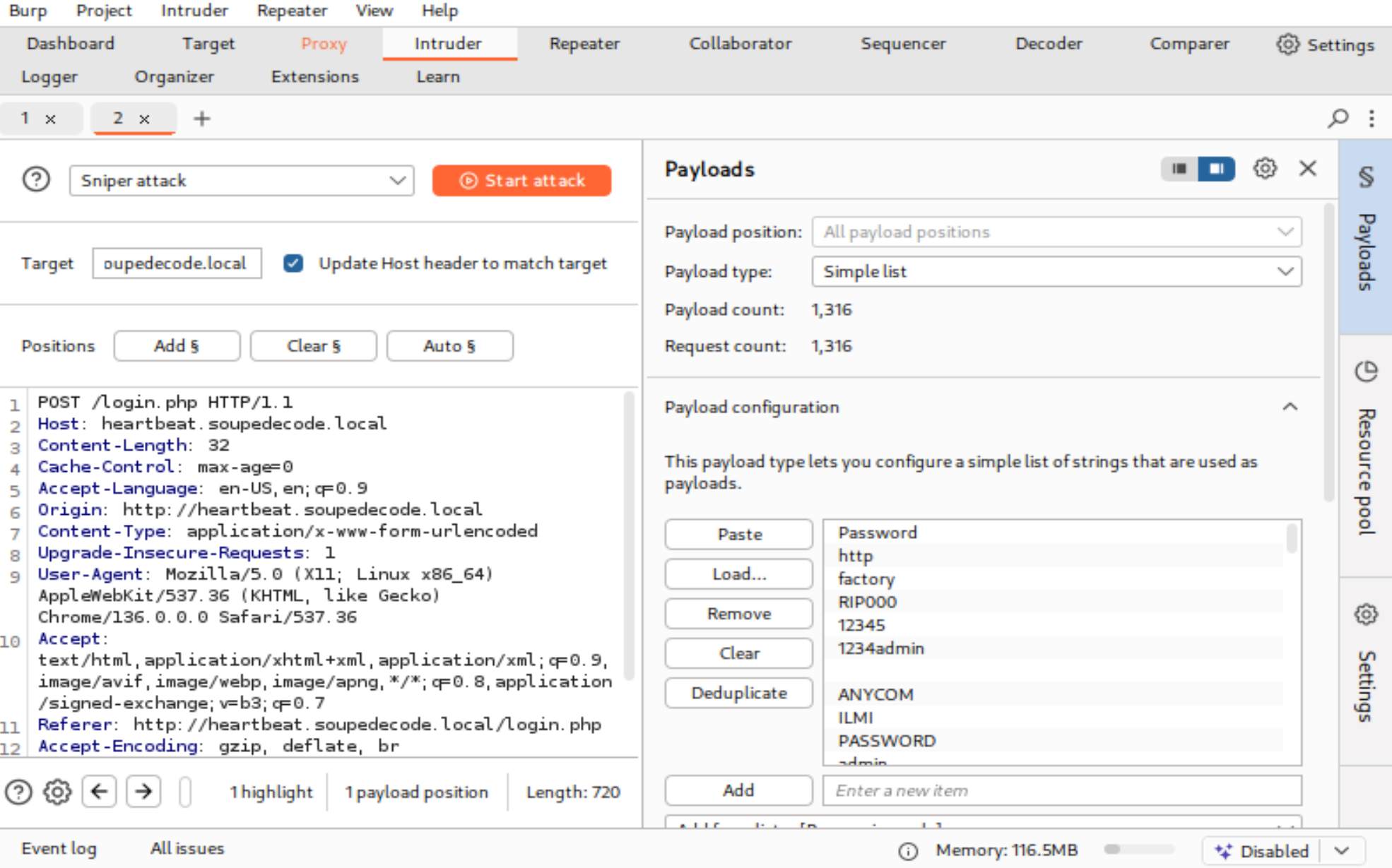Click Load... payload button
Image resolution: width=1392 pixels, height=868 pixels.
738,574
